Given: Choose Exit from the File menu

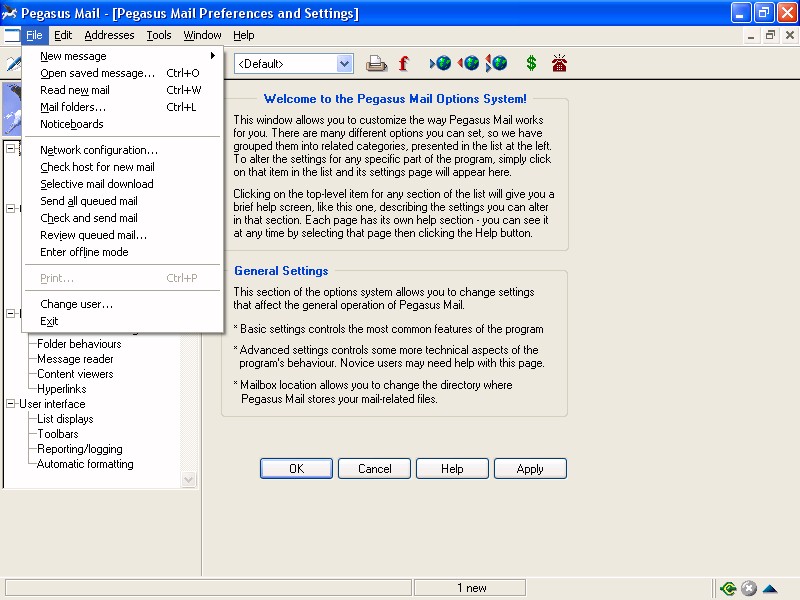Looking at the screenshot, I should 122,321.
